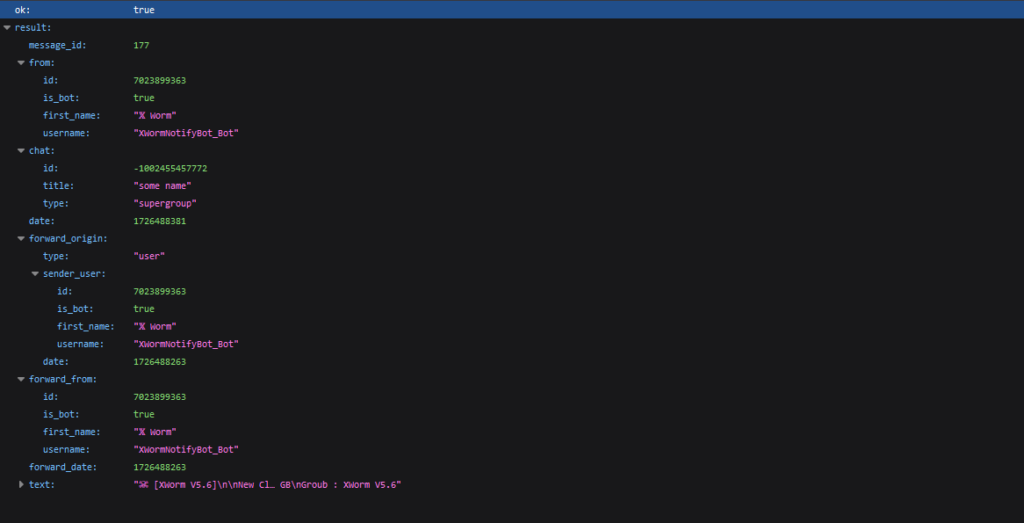Collapse the sender_user node arrow
The image size is (1024, 523).
point(35,274)
